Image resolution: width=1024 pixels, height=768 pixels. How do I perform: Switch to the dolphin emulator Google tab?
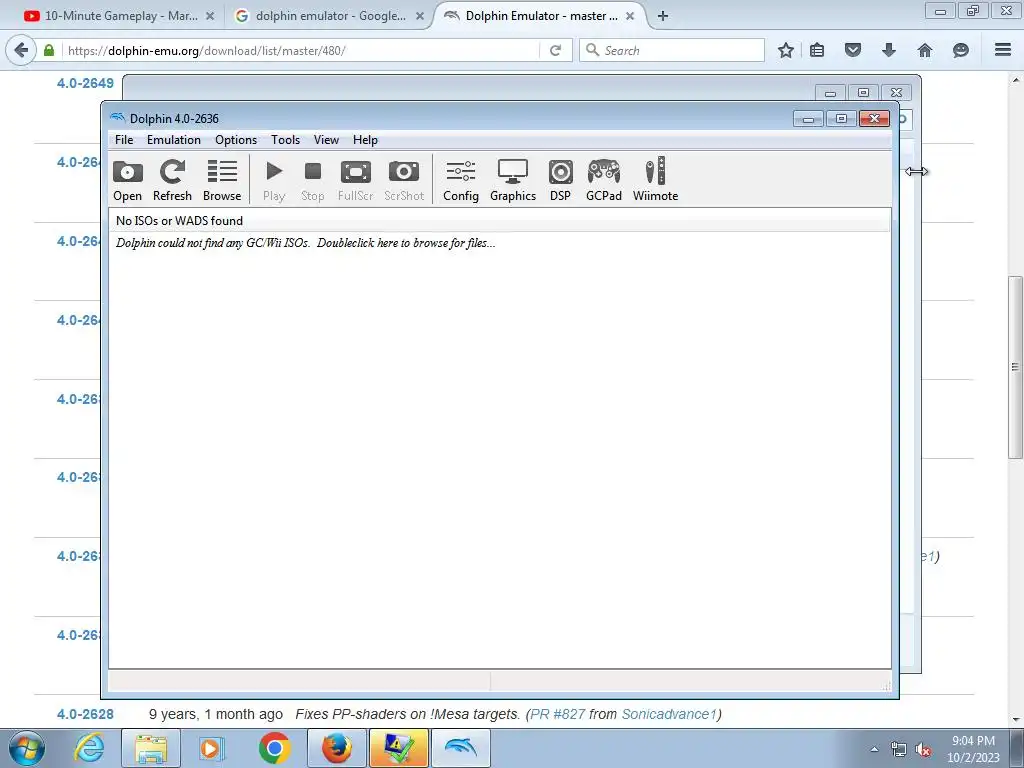(320, 16)
